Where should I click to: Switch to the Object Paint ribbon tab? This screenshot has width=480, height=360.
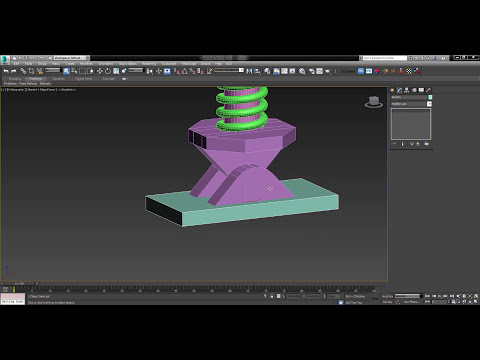83,79
